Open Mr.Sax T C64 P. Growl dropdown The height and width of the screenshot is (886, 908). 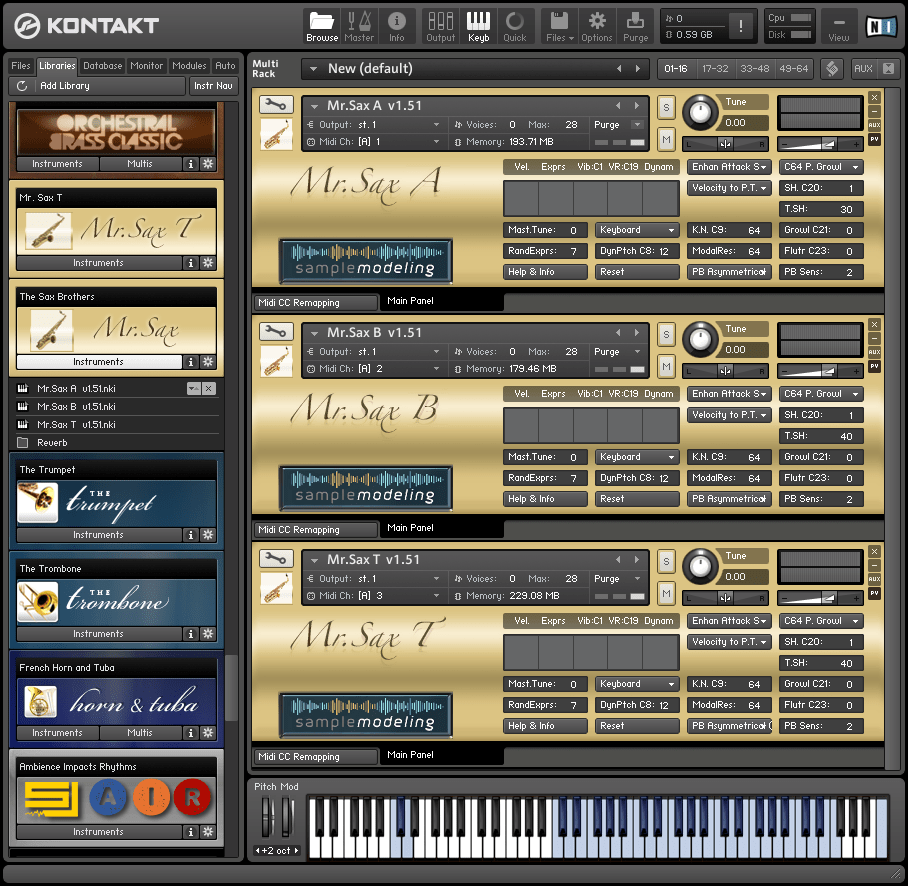click(821, 621)
